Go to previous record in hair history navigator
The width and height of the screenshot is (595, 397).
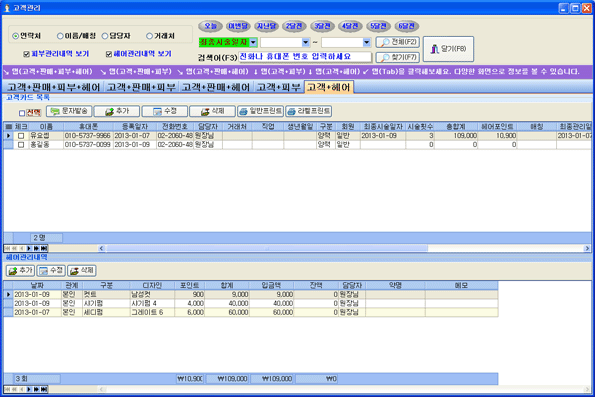(x=22, y=389)
